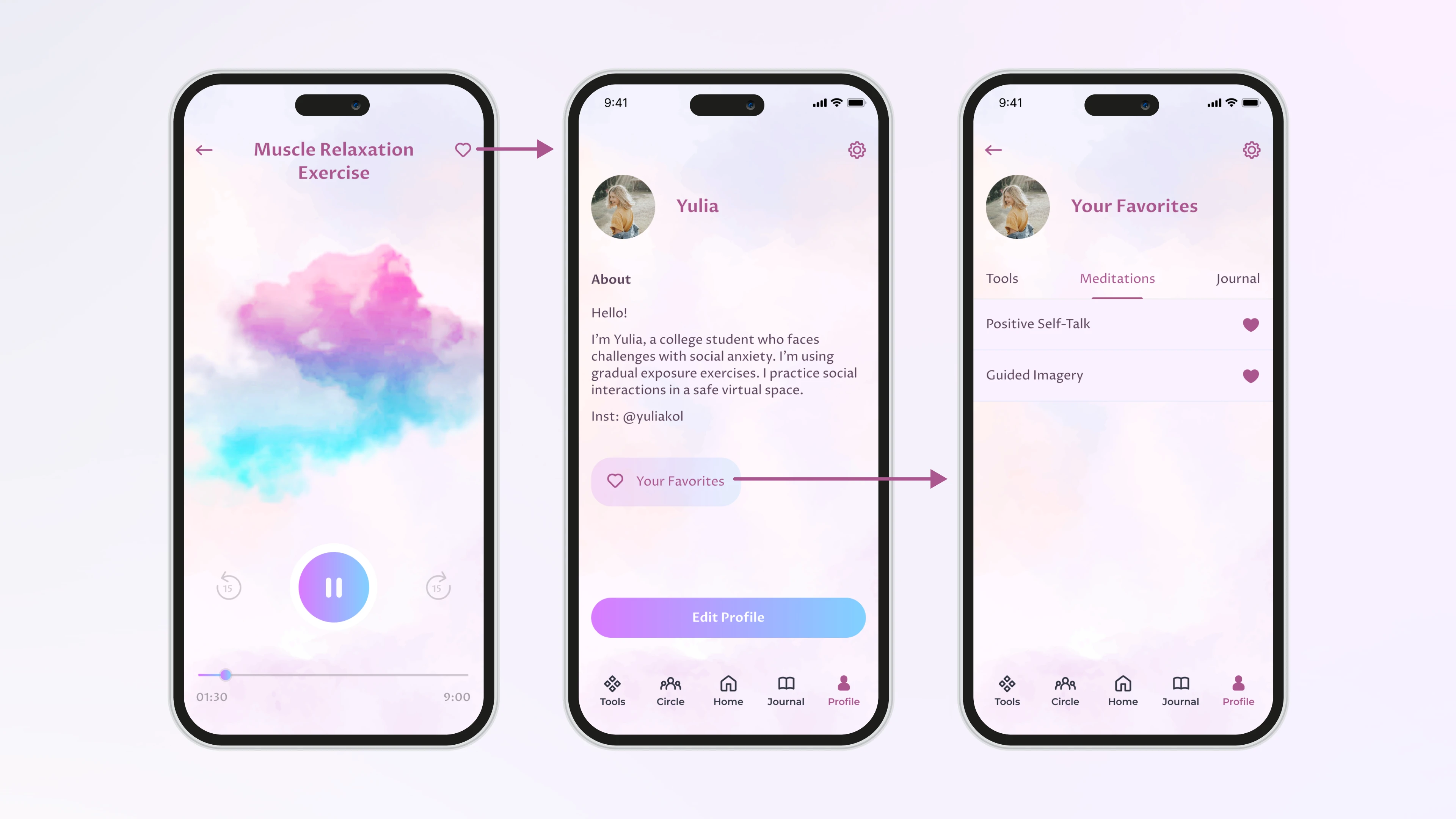Toggle favorite heart on Guided Imagery

(1251, 375)
